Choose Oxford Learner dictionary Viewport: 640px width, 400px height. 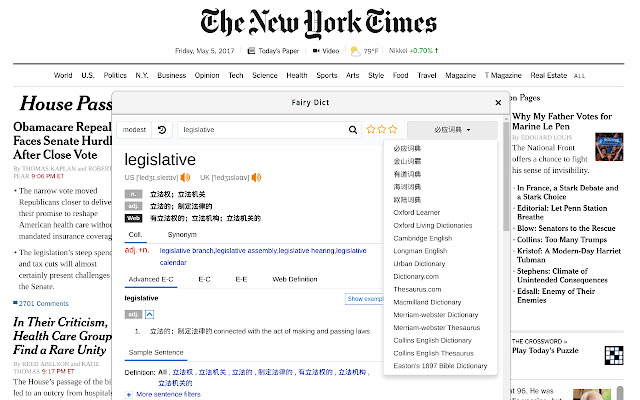(x=417, y=213)
